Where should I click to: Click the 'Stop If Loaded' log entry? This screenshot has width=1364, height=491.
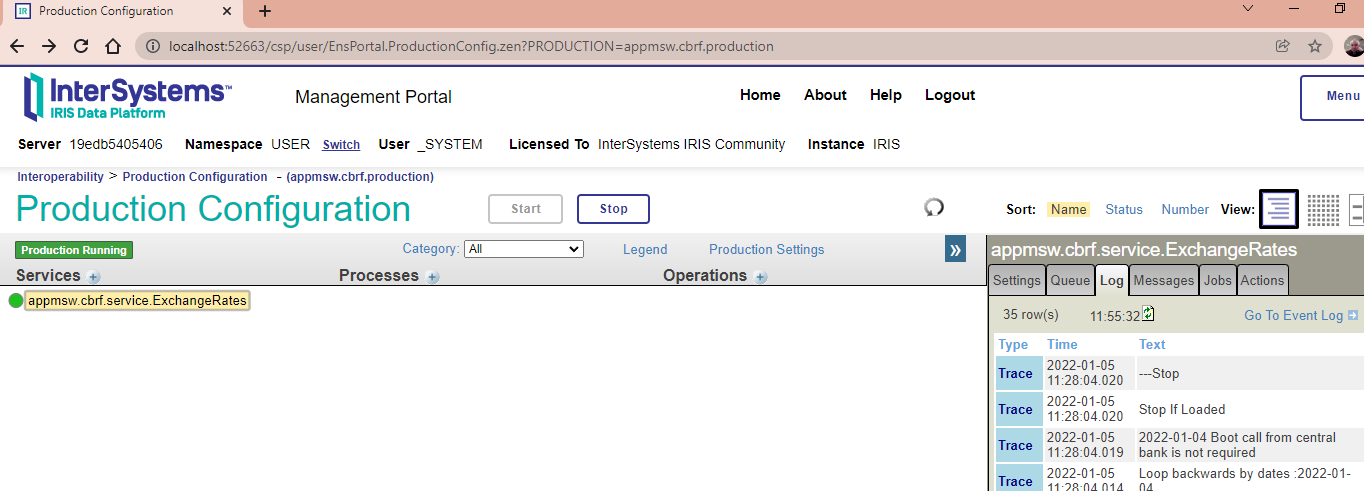(1181, 409)
